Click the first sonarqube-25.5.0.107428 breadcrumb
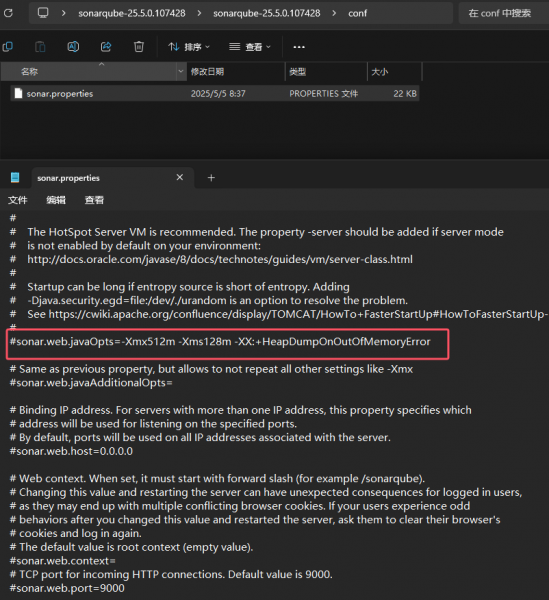 (x=132, y=13)
